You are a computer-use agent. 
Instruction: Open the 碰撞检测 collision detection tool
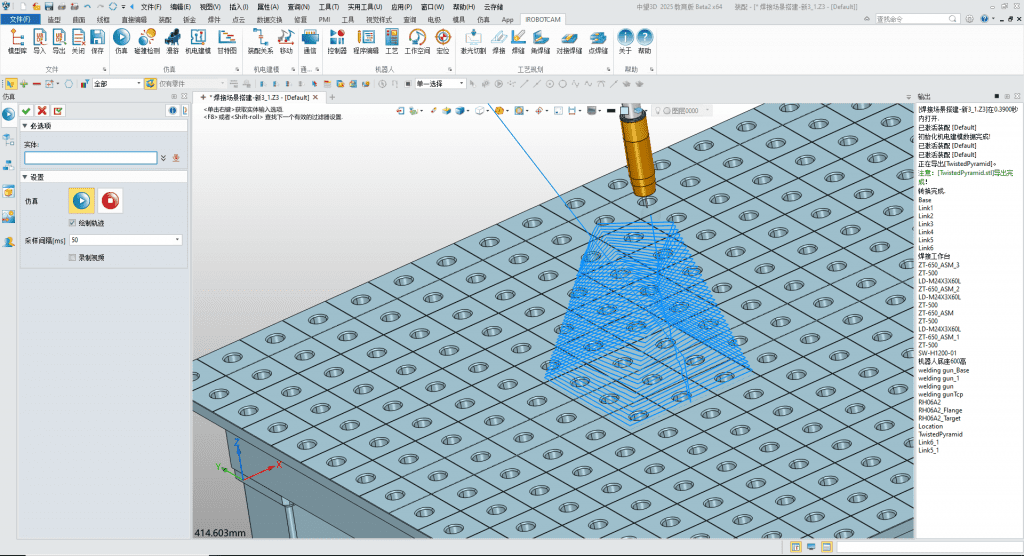[147, 41]
